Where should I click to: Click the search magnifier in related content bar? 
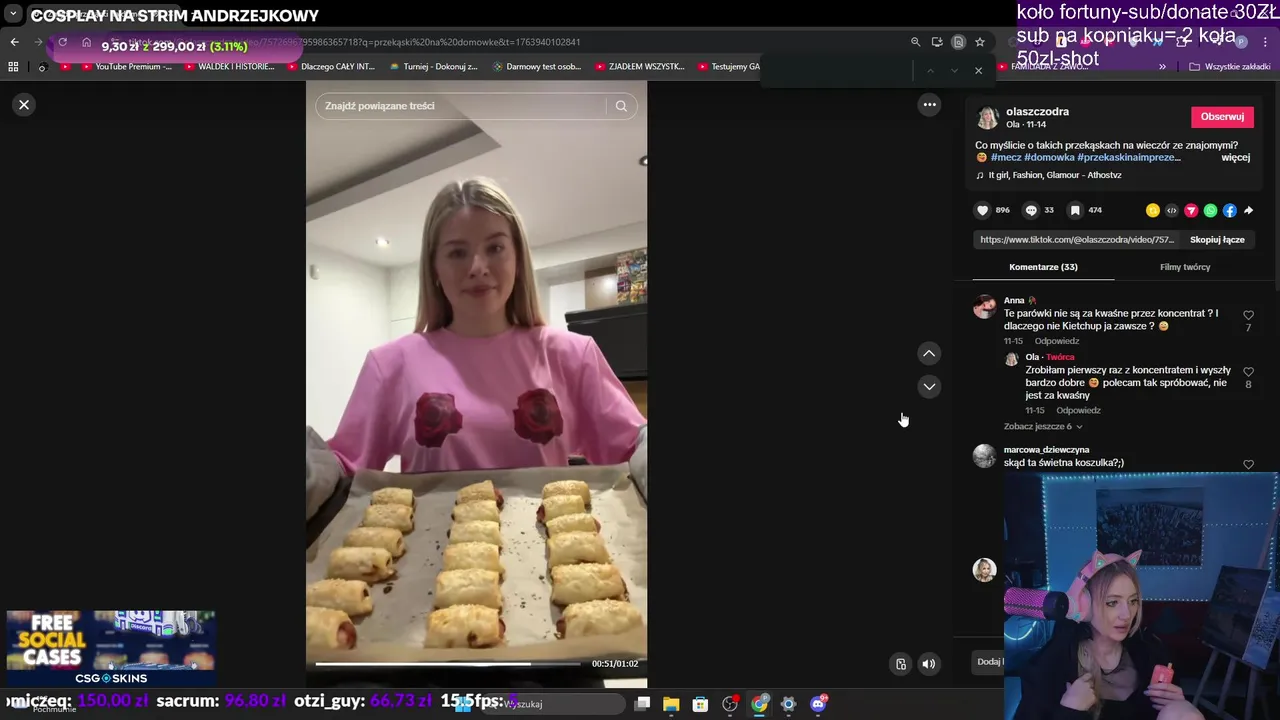tap(621, 106)
